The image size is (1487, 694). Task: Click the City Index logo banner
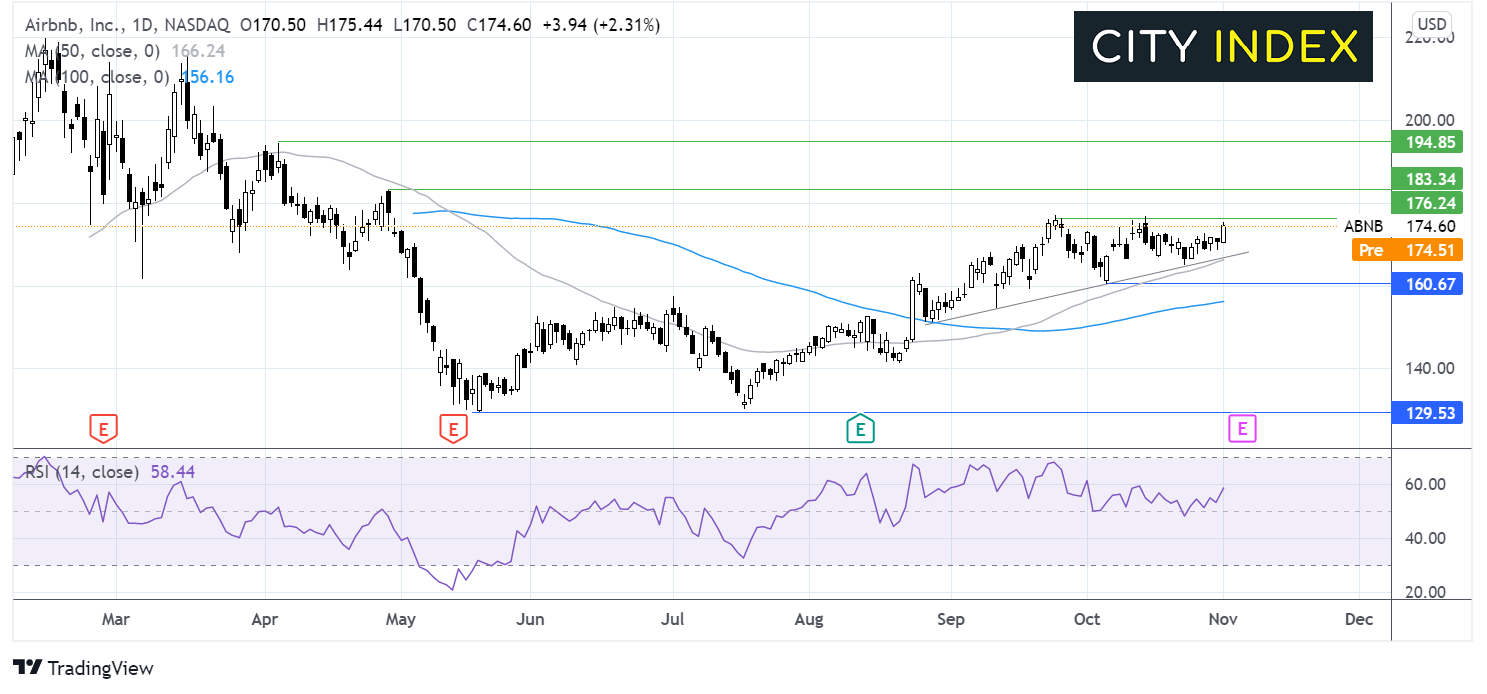1223,47
